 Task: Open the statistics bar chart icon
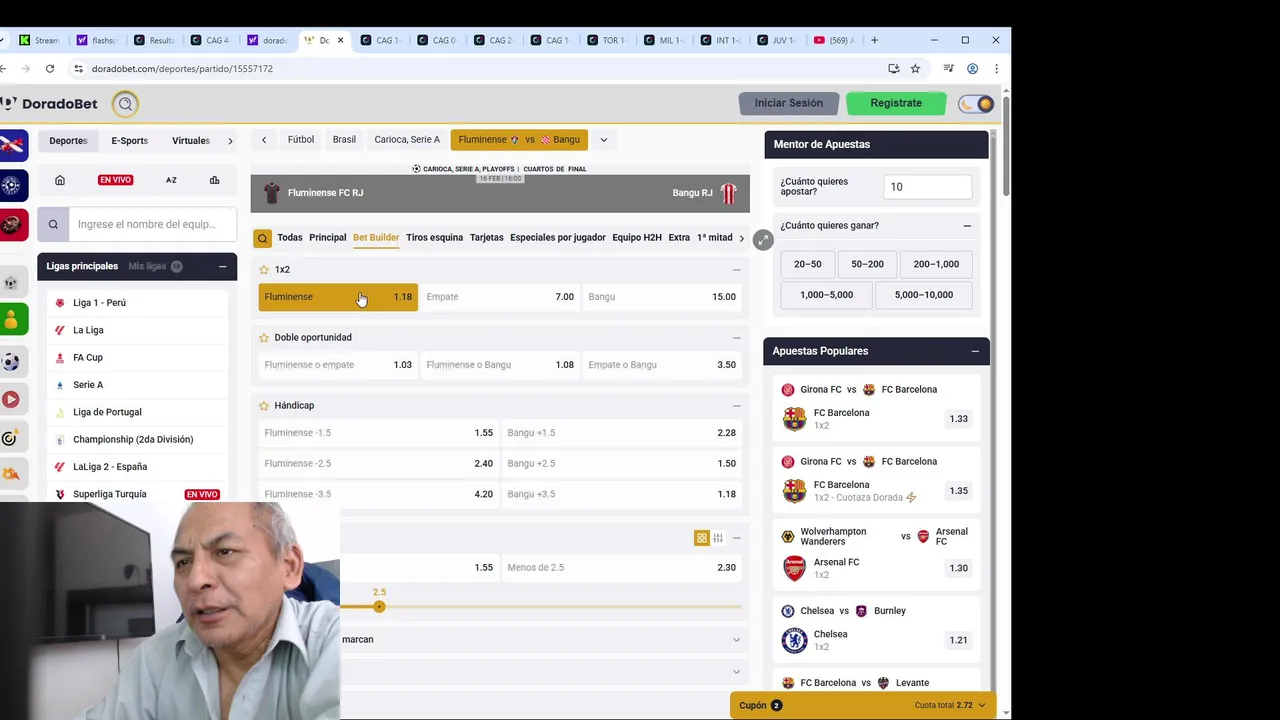(214, 180)
